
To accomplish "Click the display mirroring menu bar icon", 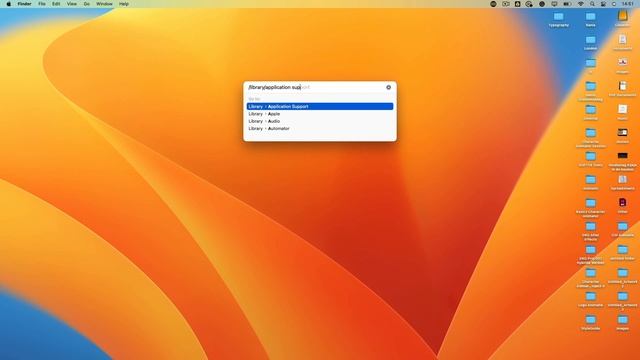I will click(554, 4).
